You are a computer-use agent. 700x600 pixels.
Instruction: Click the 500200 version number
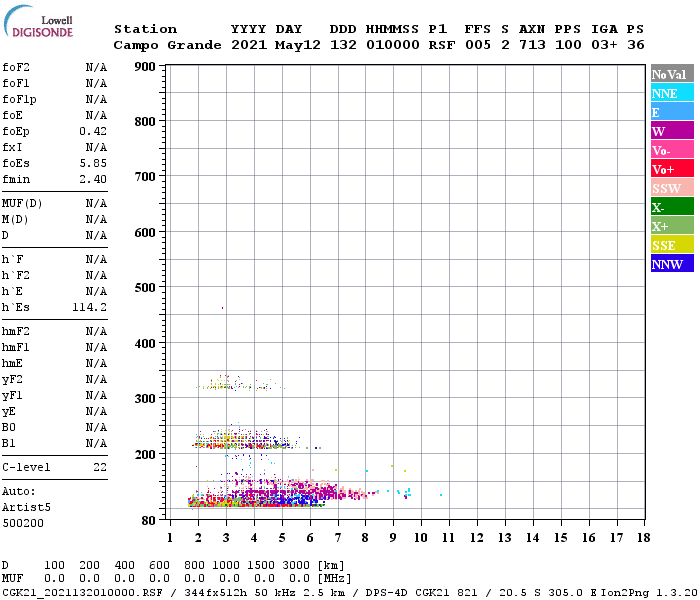pyautogui.click(x=23, y=523)
